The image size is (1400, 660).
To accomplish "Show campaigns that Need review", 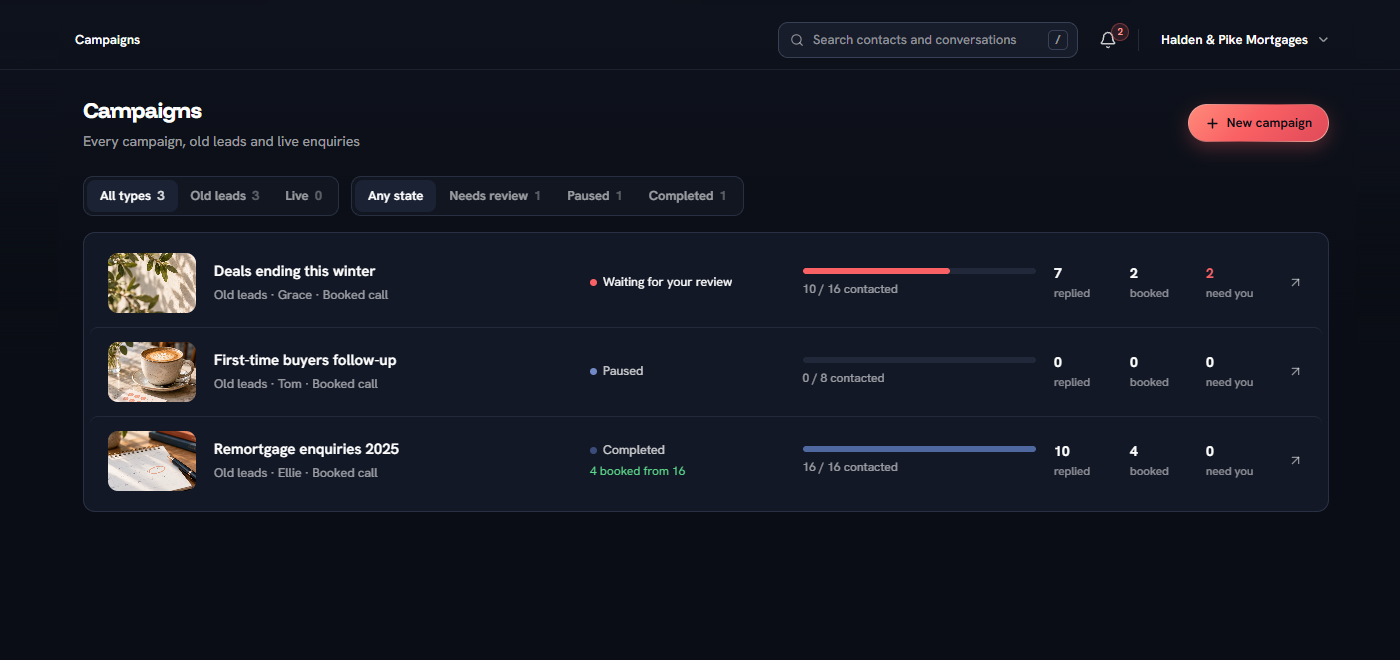I will [x=495, y=196].
